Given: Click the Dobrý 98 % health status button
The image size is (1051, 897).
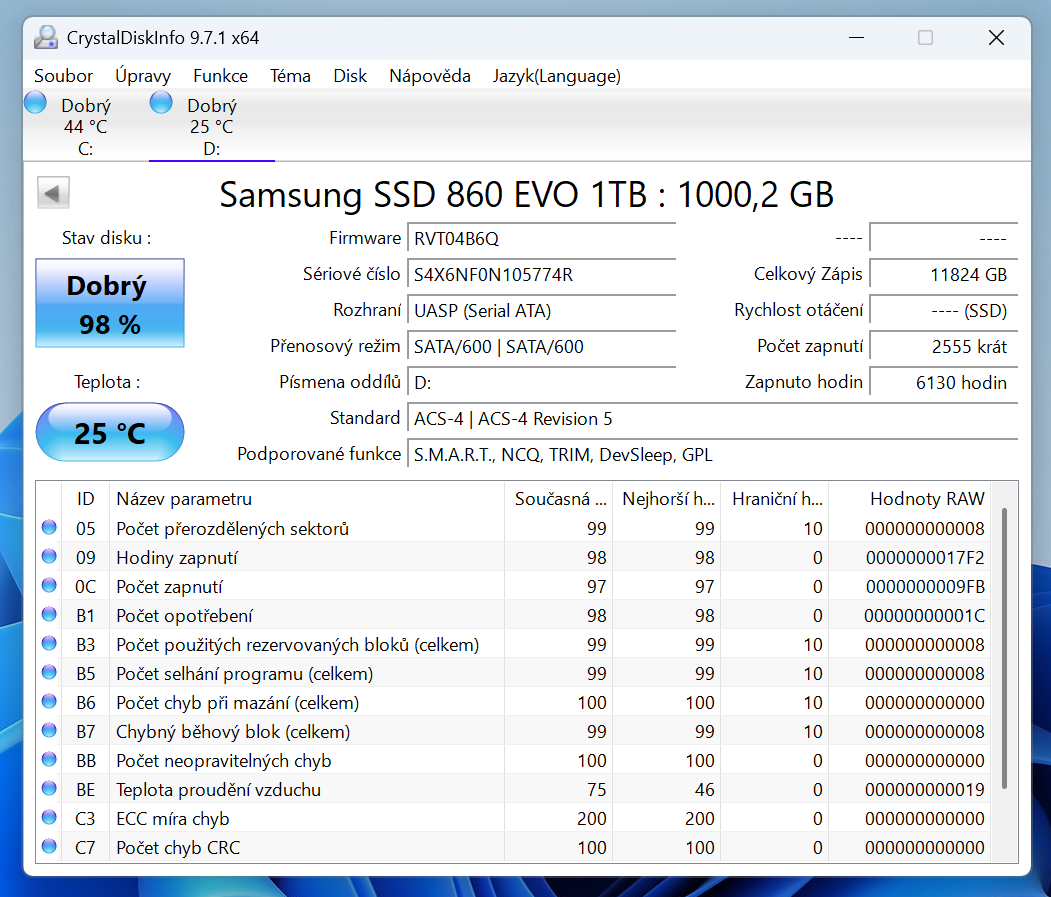Looking at the screenshot, I should tap(109, 303).
